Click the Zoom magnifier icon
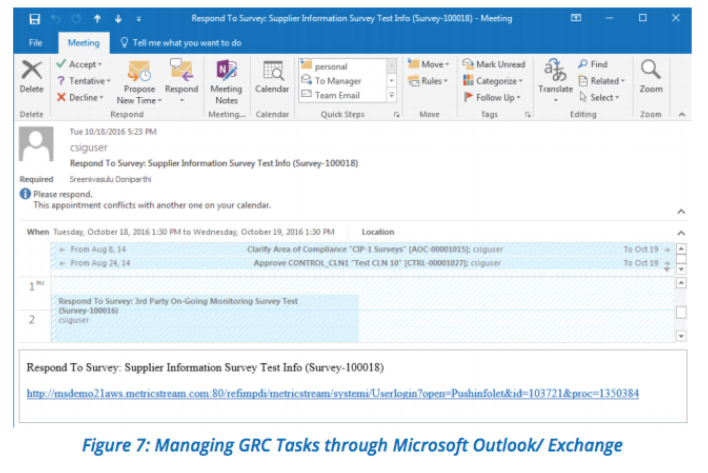This screenshot has width=708, height=473. click(x=651, y=70)
